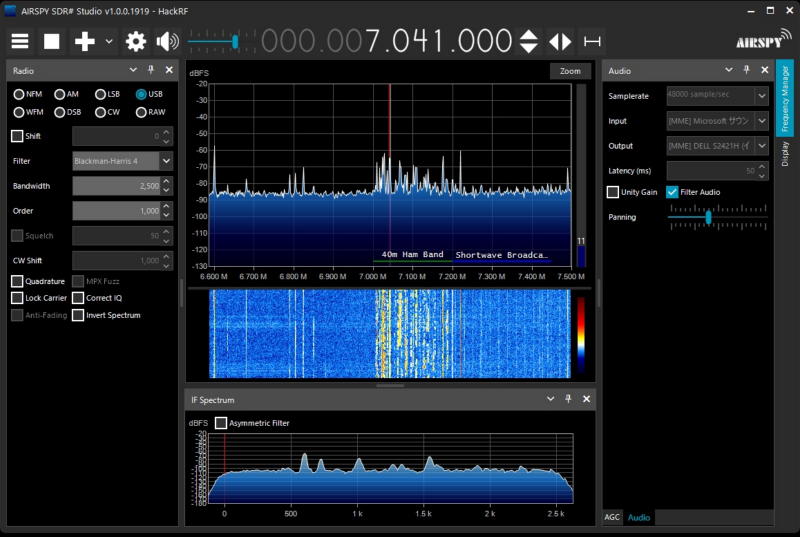Click the Bandwidth value field
Image resolution: width=800 pixels, height=537 pixels.
pyautogui.click(x=116, y=186)
